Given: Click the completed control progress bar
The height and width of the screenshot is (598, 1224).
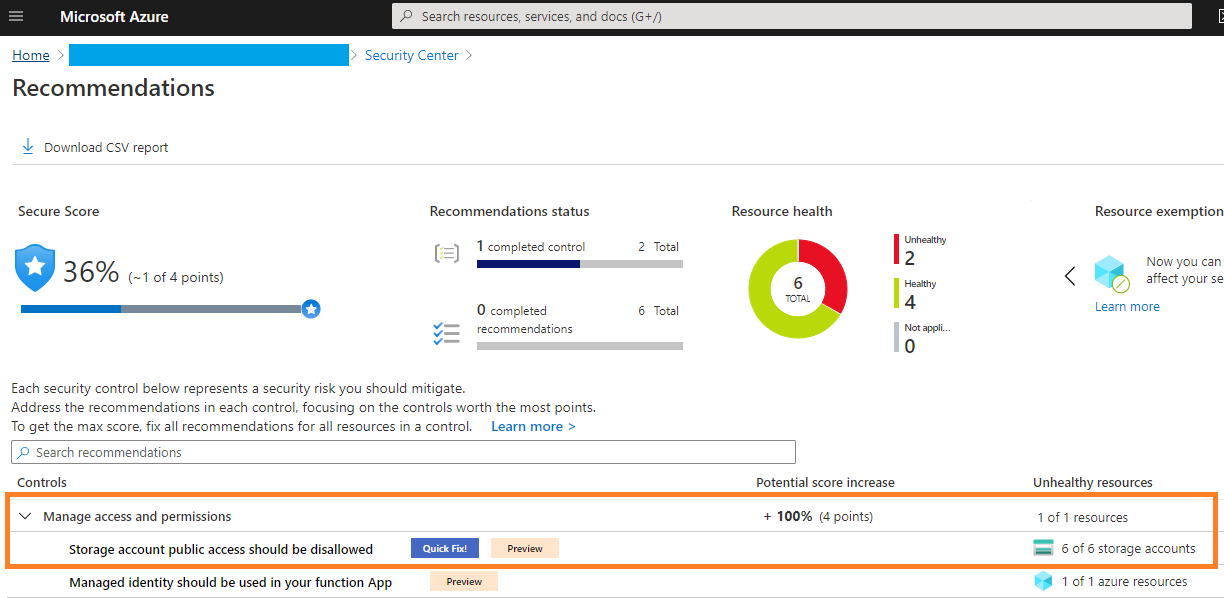Looking at the screenshot, I should coord(580,264).
